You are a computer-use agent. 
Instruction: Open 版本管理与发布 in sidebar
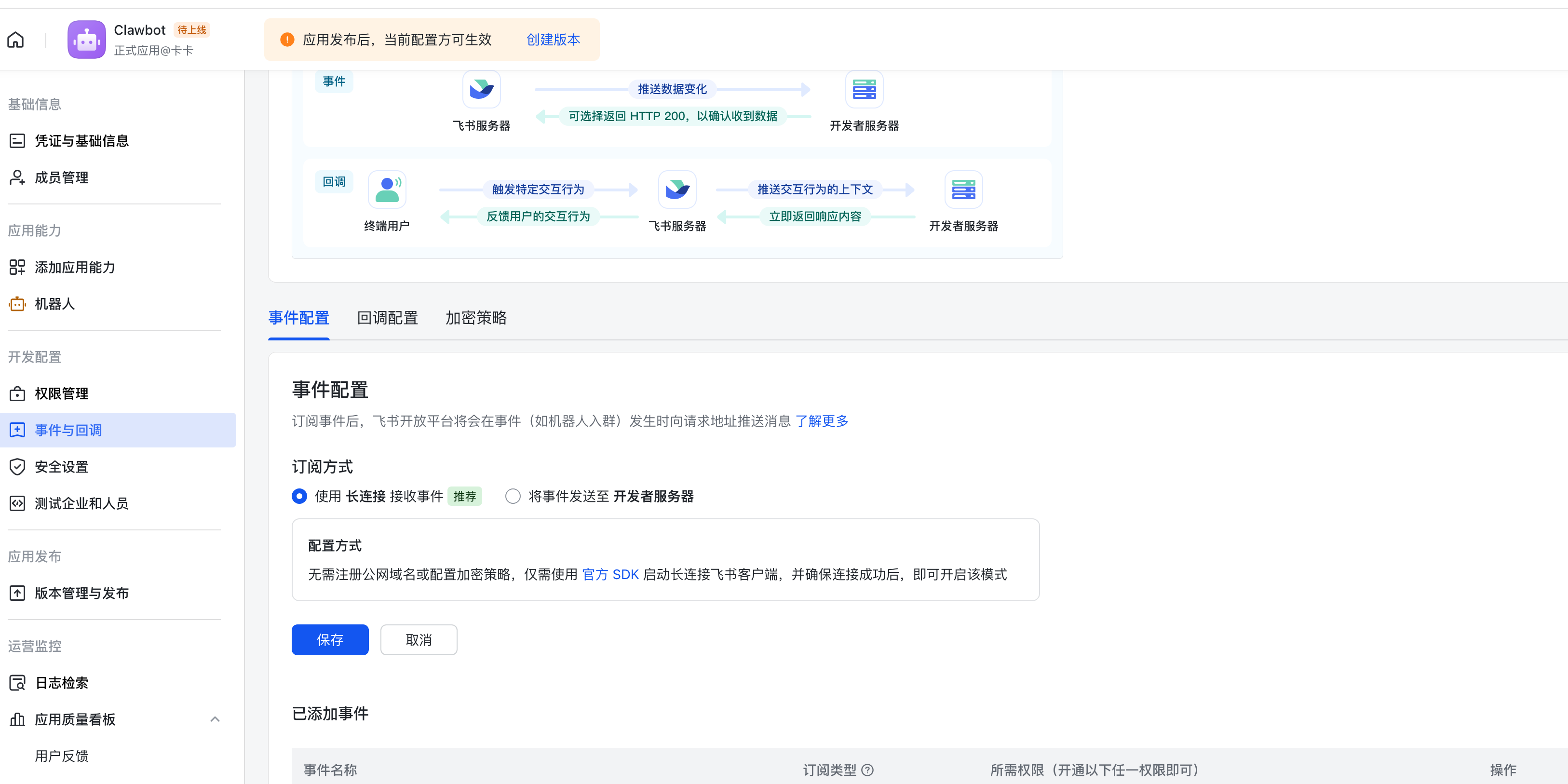[x=81, y=593]
